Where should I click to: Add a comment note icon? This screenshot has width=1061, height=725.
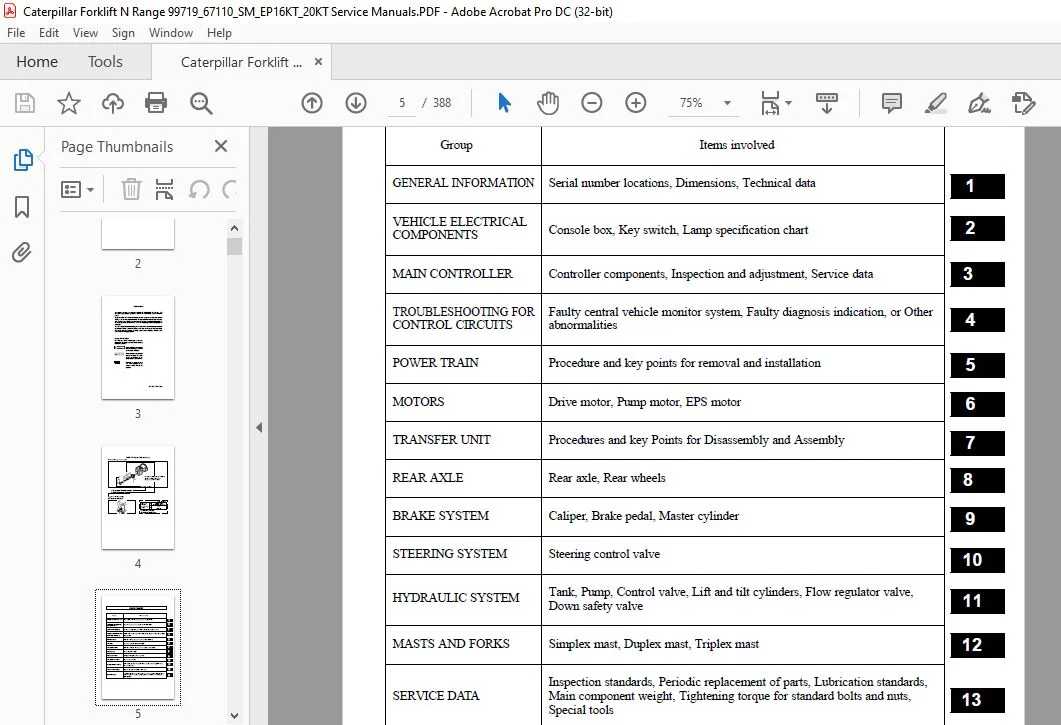892,103
